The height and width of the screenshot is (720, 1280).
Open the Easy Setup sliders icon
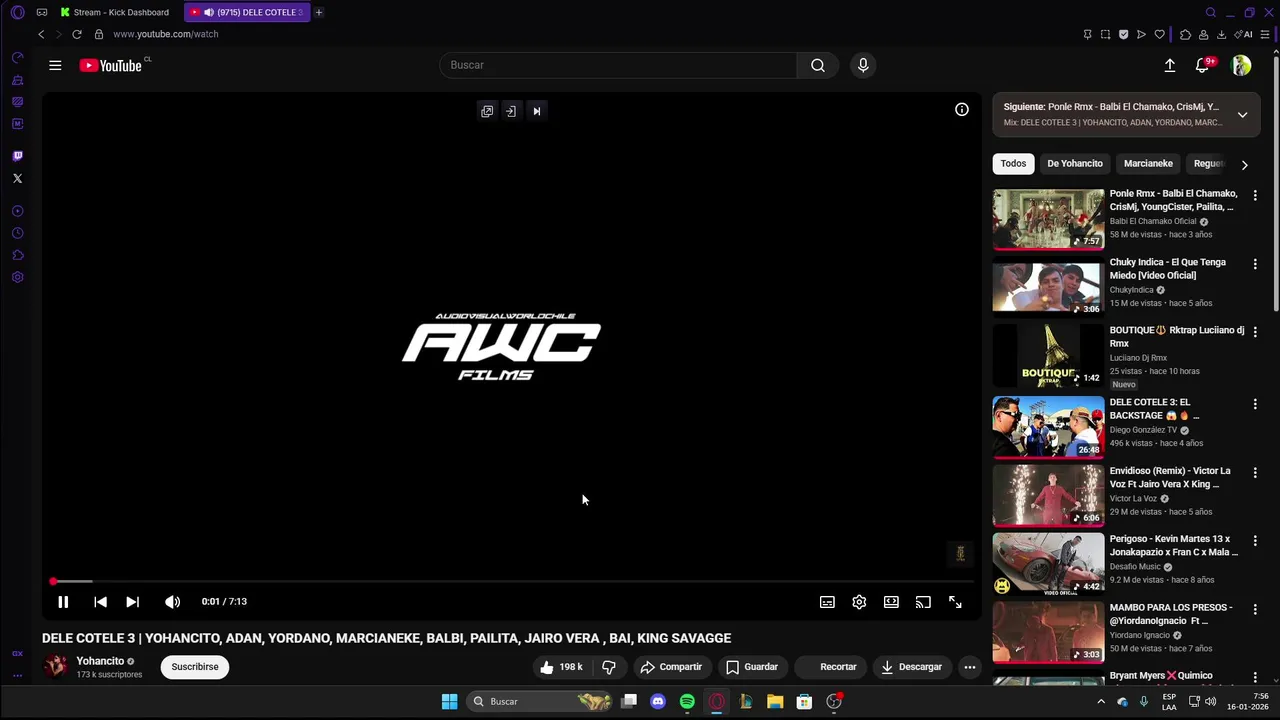pyautogui.click(x=1265, y=34)
